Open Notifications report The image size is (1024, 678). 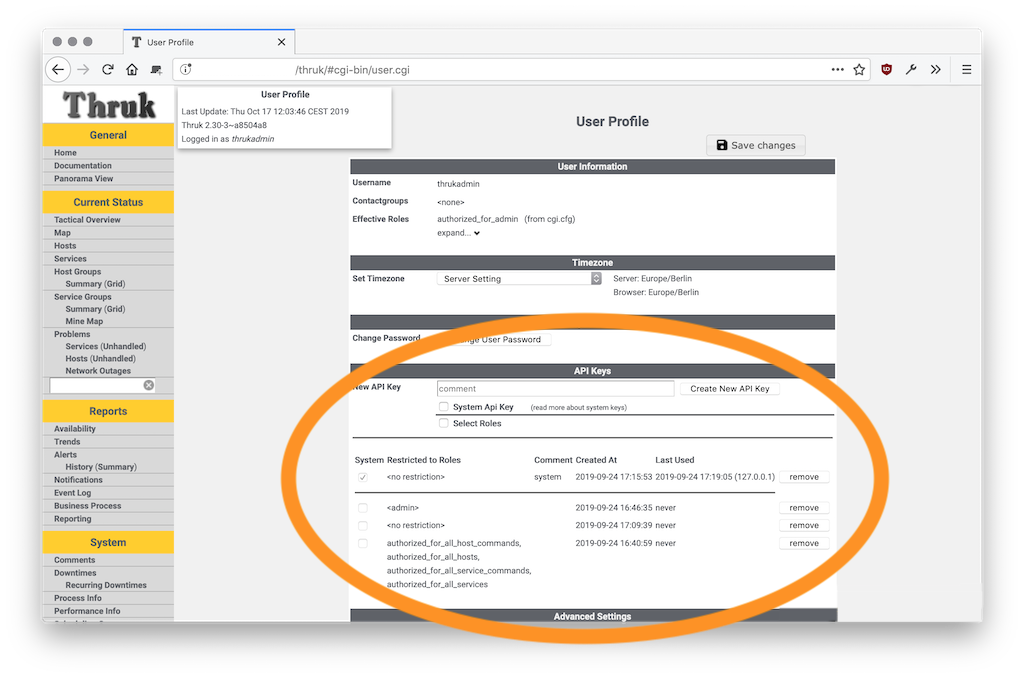pyautogui.click(x=78, y=479)
